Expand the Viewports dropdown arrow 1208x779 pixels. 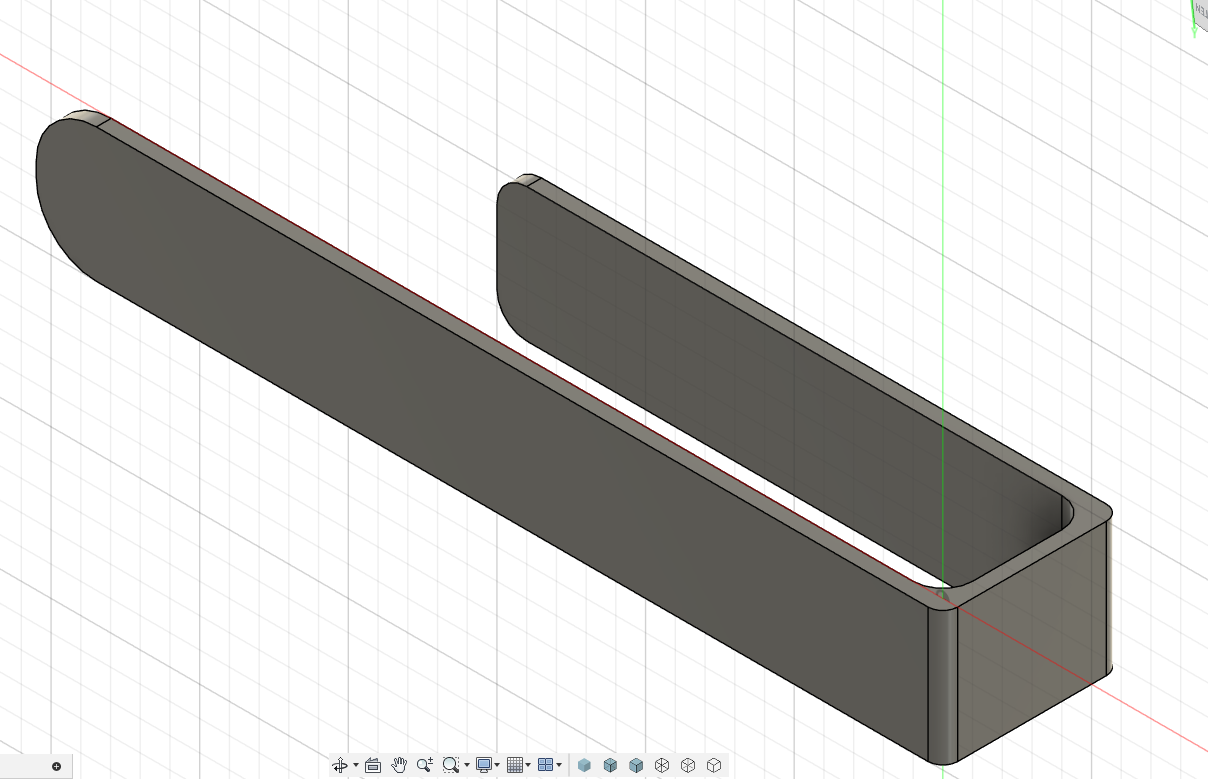pos(558,766)
